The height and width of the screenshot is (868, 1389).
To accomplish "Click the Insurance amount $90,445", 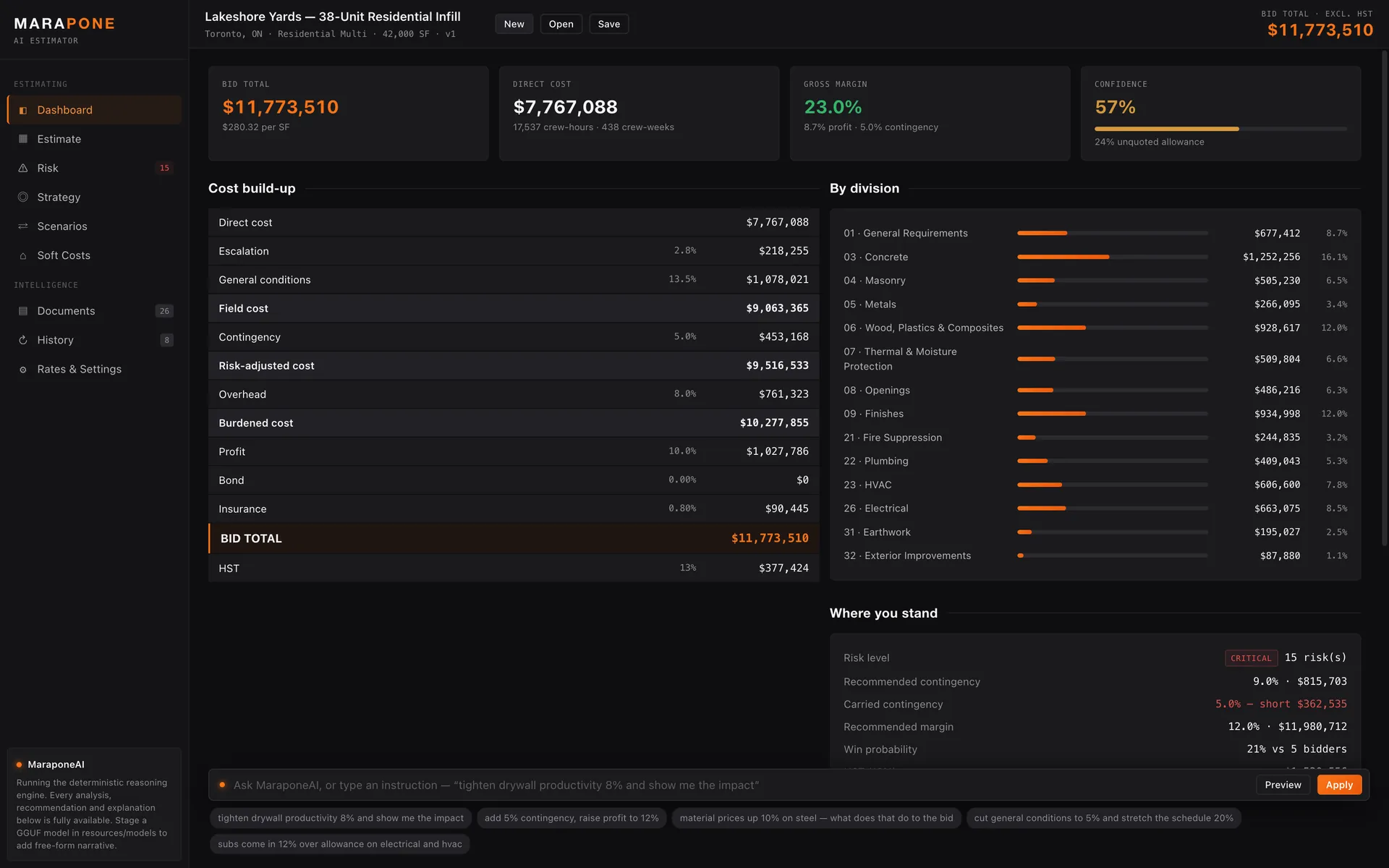I will point(787,509).
